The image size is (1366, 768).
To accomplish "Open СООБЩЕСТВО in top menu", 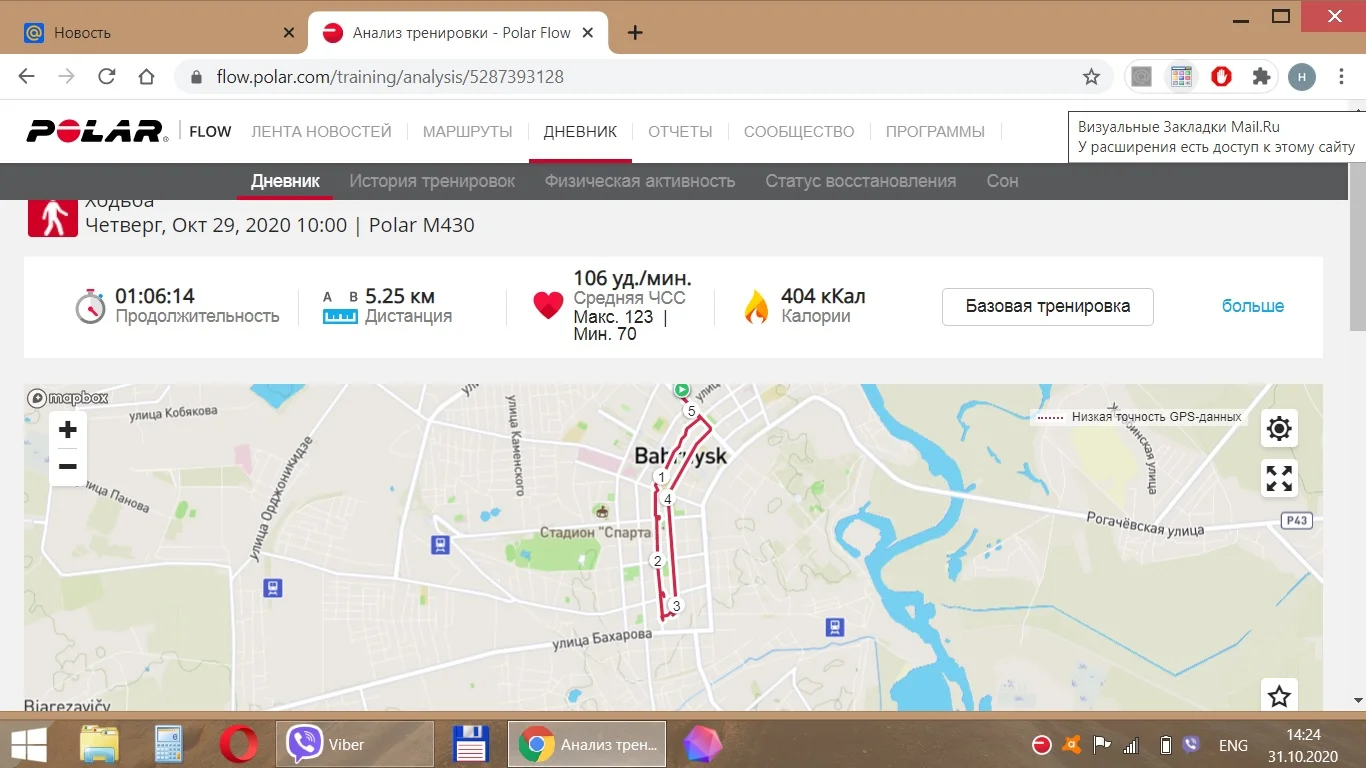I will pyautogui.click(x=799, y=131).
